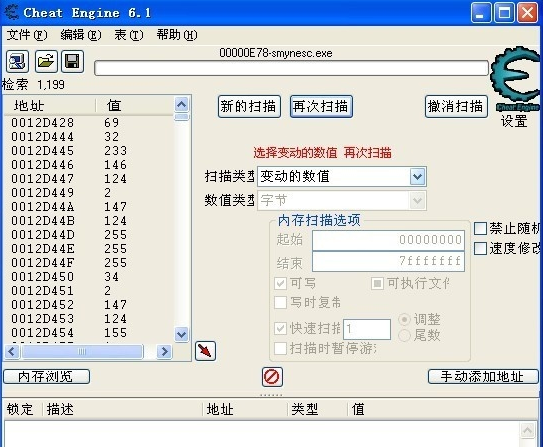The image size is (543, 447).
Task: Click red arrow add-to-address-list icon
Action: 205,351
